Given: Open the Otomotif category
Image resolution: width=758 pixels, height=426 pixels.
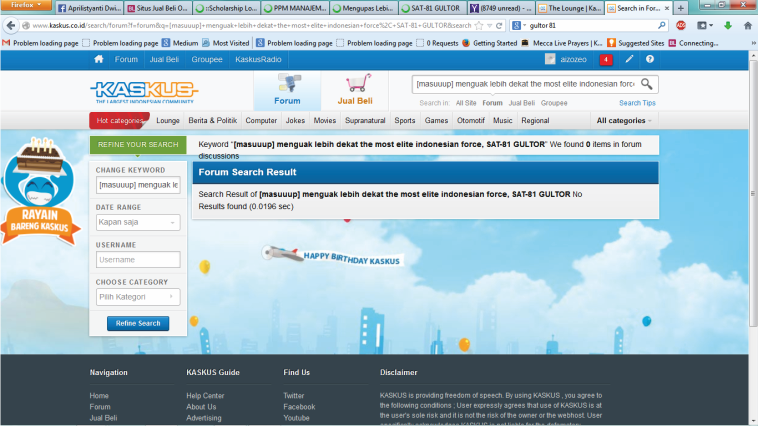Looking at the screenshot, I should [x=470, y=120].
